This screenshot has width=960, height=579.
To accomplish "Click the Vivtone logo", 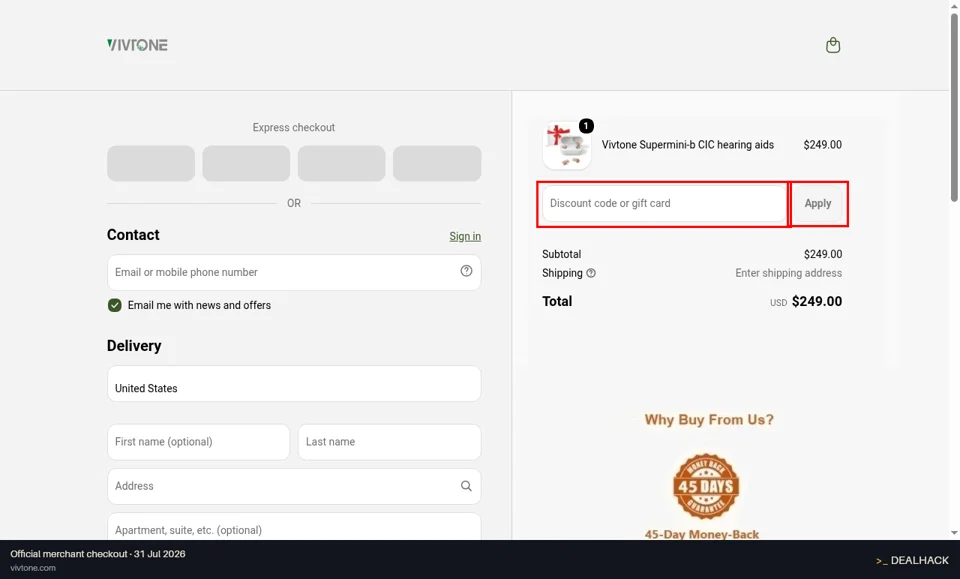I will tap(137, 45).
